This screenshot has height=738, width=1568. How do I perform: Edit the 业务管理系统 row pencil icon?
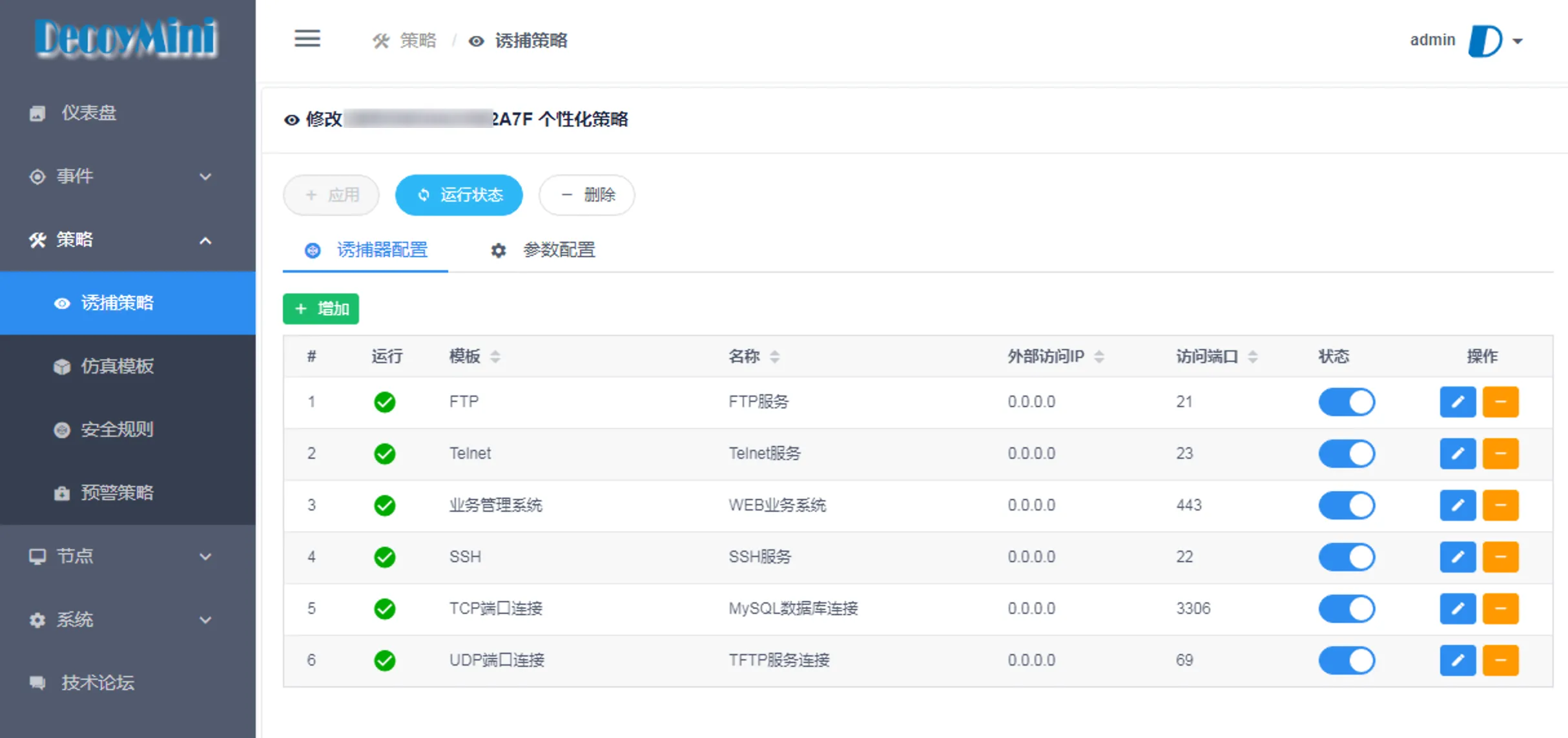[1458, 505]
